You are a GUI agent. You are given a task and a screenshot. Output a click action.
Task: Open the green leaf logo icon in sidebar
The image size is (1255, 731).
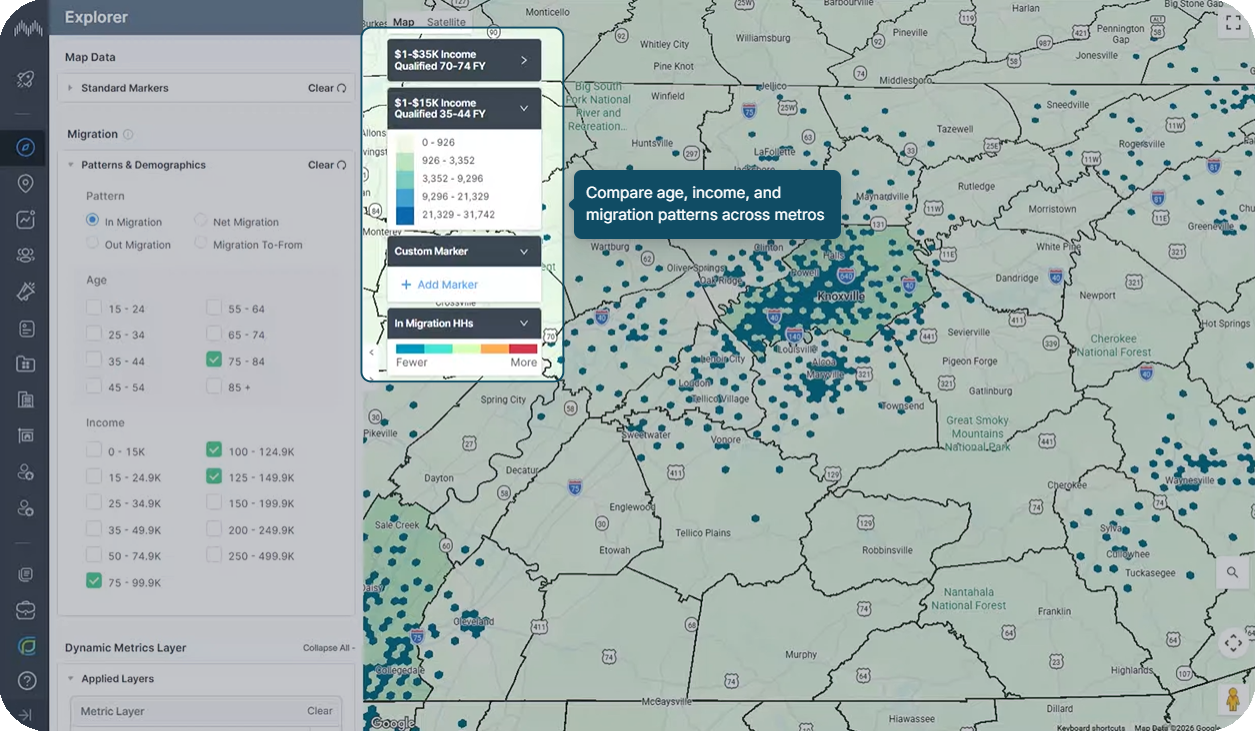click(26, 646)
